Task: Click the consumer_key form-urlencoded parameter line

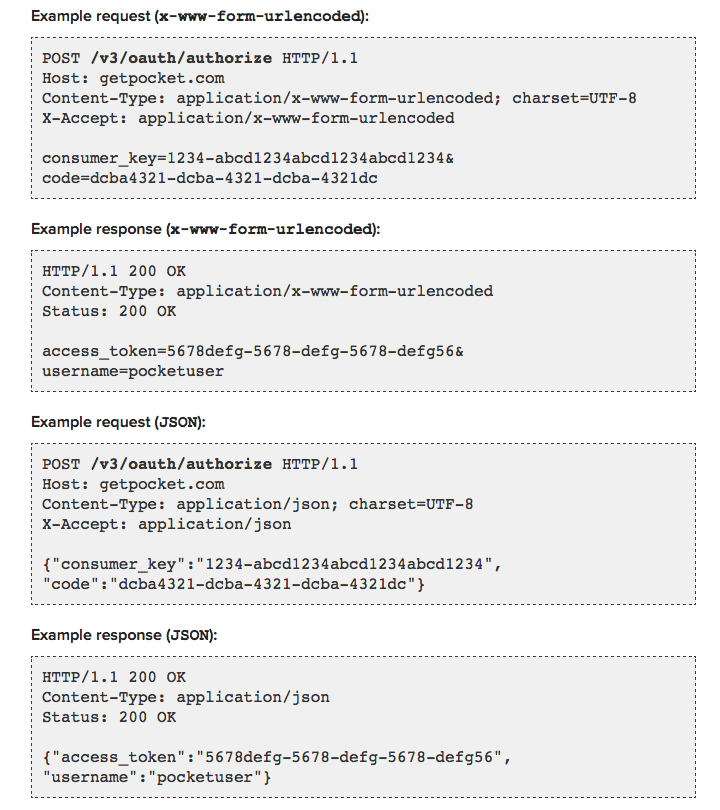Action: tap(248, 158)
